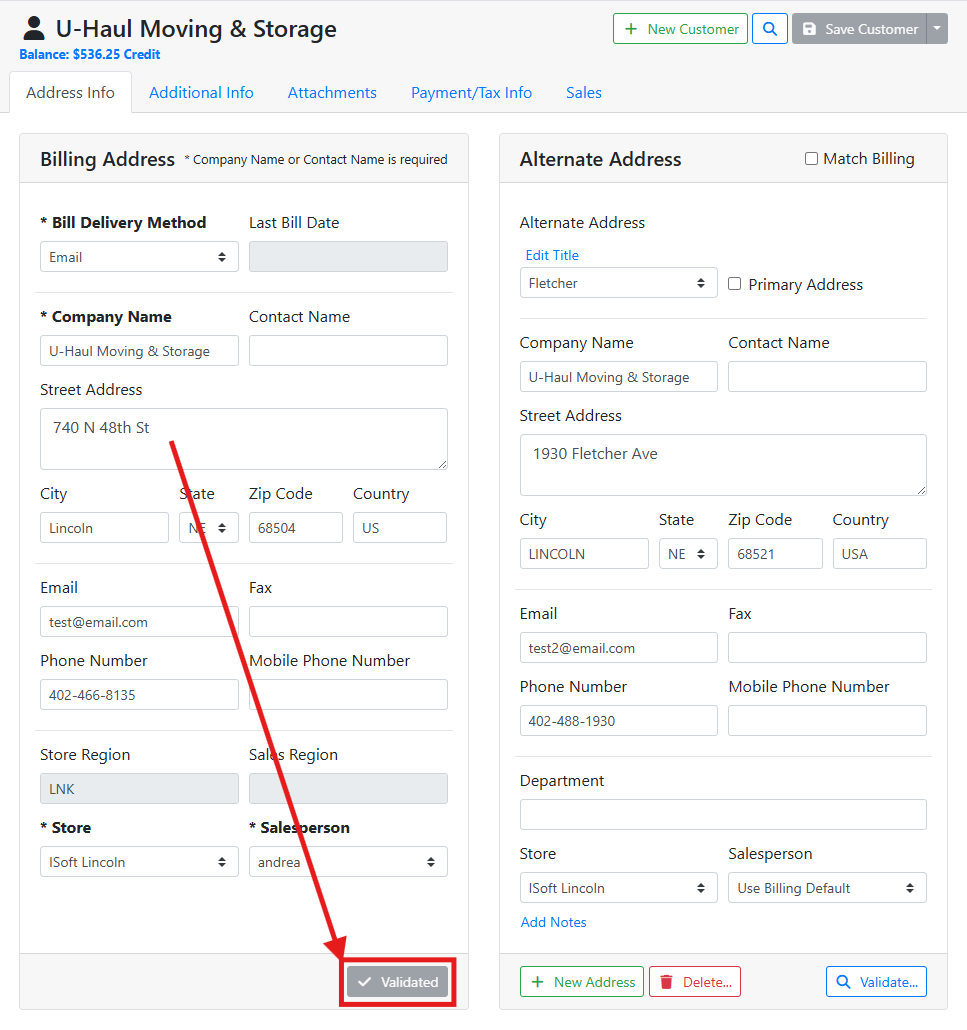Open the Bill Delivery Method dropdown
The height and width of the screenshot is (1030, 967).
[x=139, y=257]
